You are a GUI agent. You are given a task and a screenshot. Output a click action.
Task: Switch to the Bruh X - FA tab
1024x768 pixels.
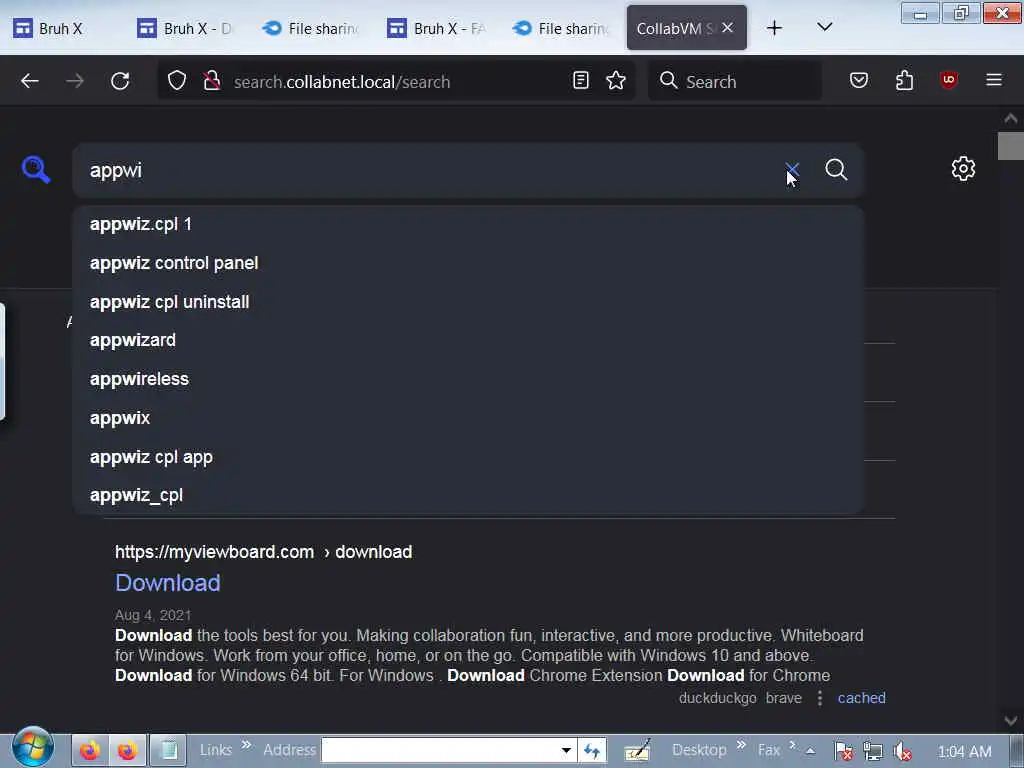pyautogui.click(x=438, y=28)
